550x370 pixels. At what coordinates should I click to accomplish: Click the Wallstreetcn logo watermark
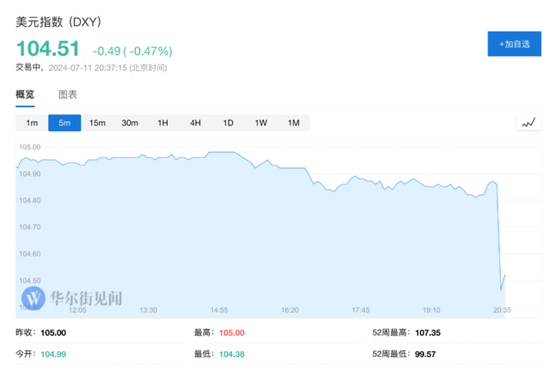[x=72, y=298]
